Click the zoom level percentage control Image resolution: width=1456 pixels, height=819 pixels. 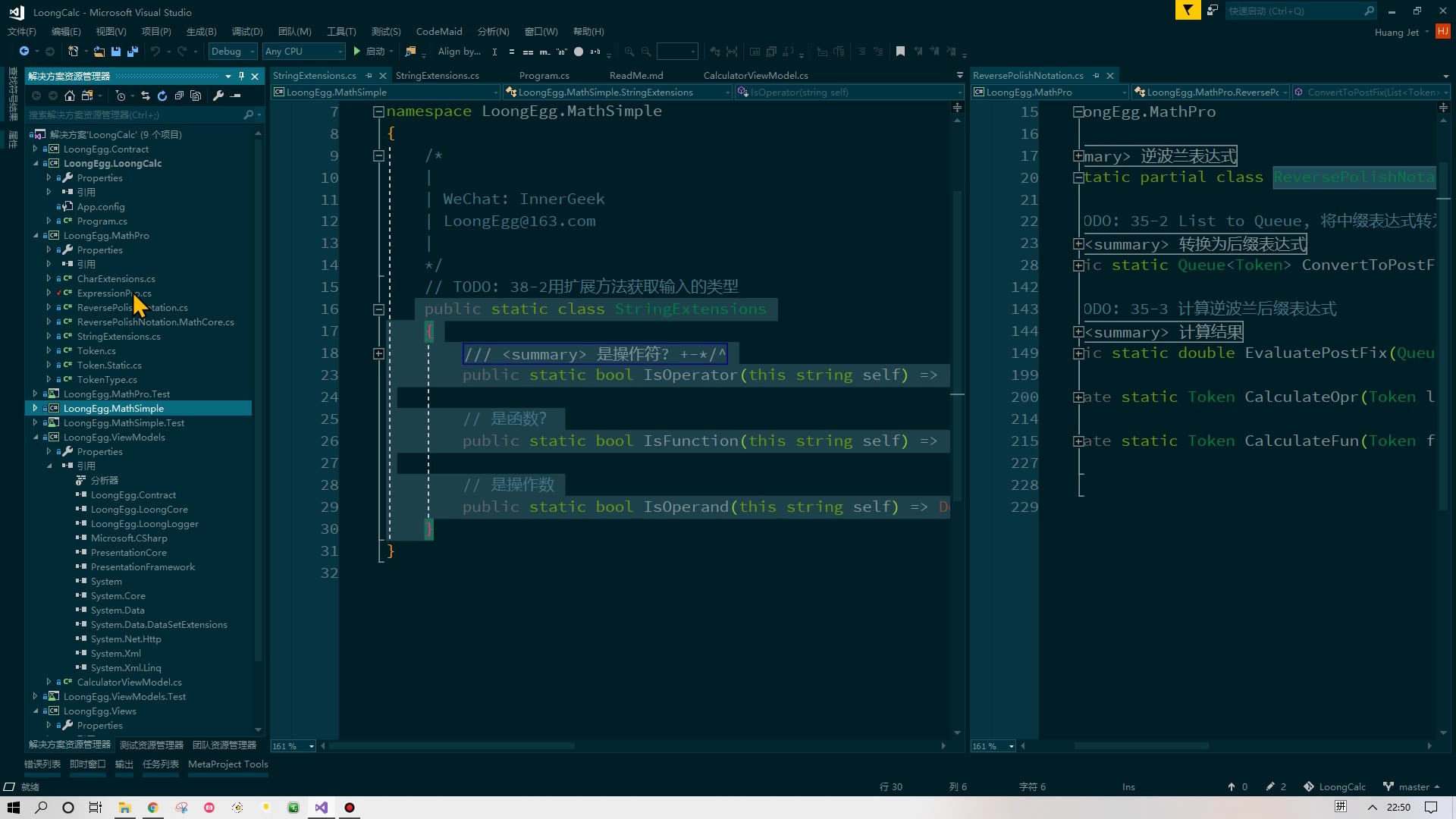290,746
